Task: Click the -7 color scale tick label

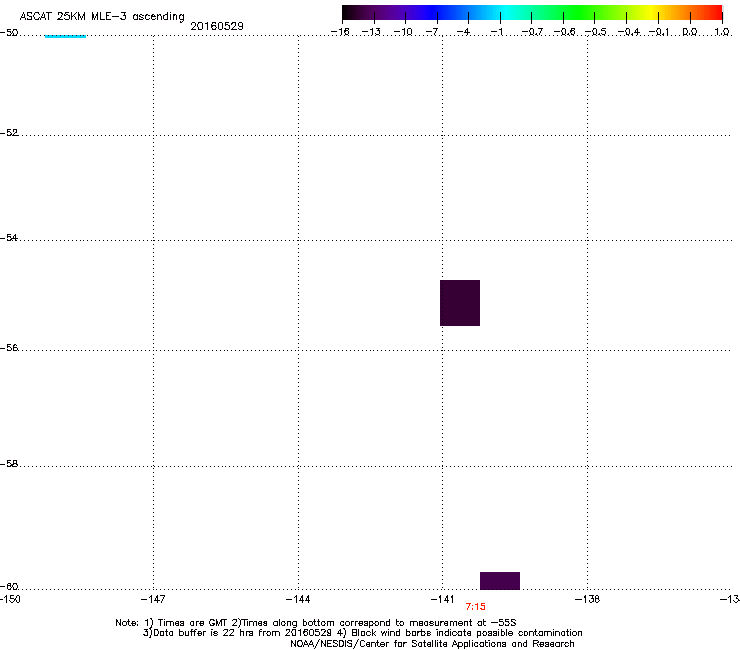Action: point(433,32)
